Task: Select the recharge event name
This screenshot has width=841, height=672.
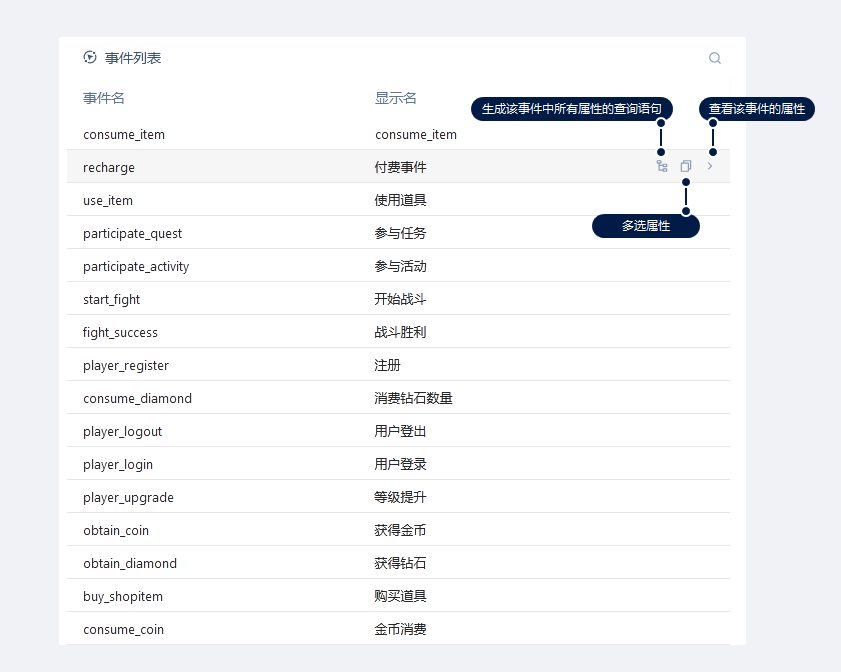Action: [109, 168]
